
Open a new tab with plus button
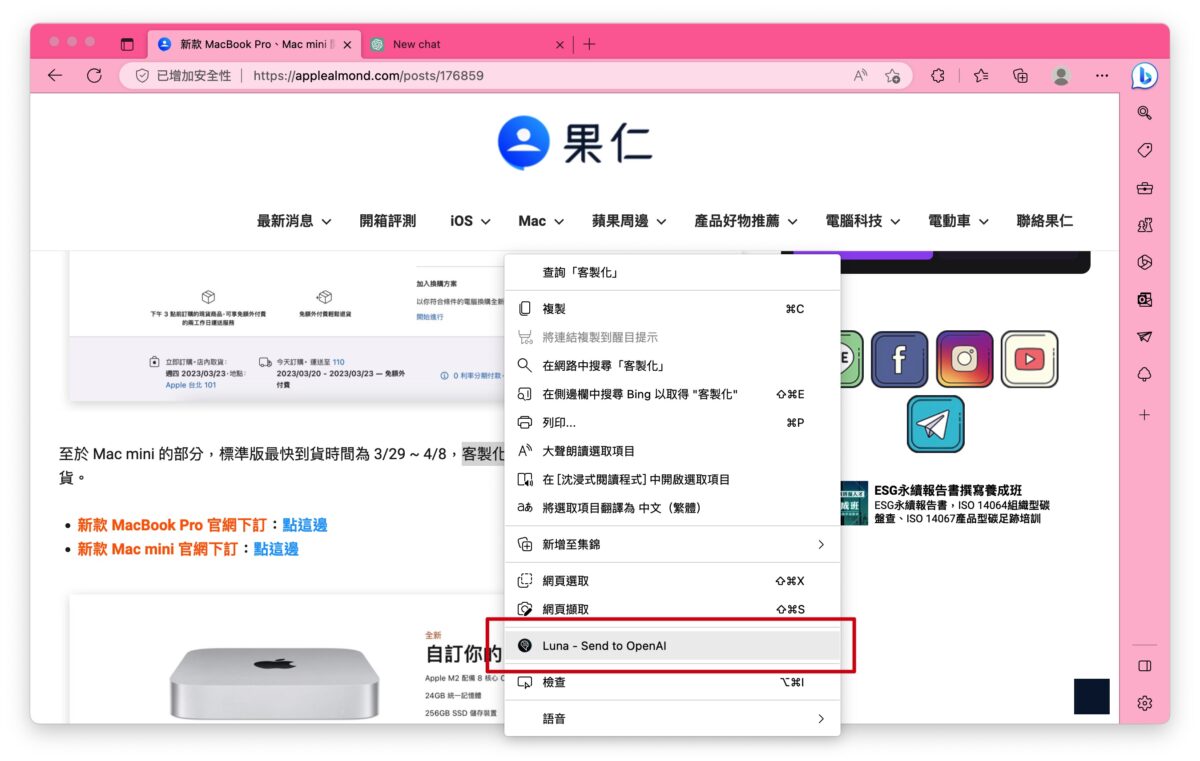coord(589,44)
